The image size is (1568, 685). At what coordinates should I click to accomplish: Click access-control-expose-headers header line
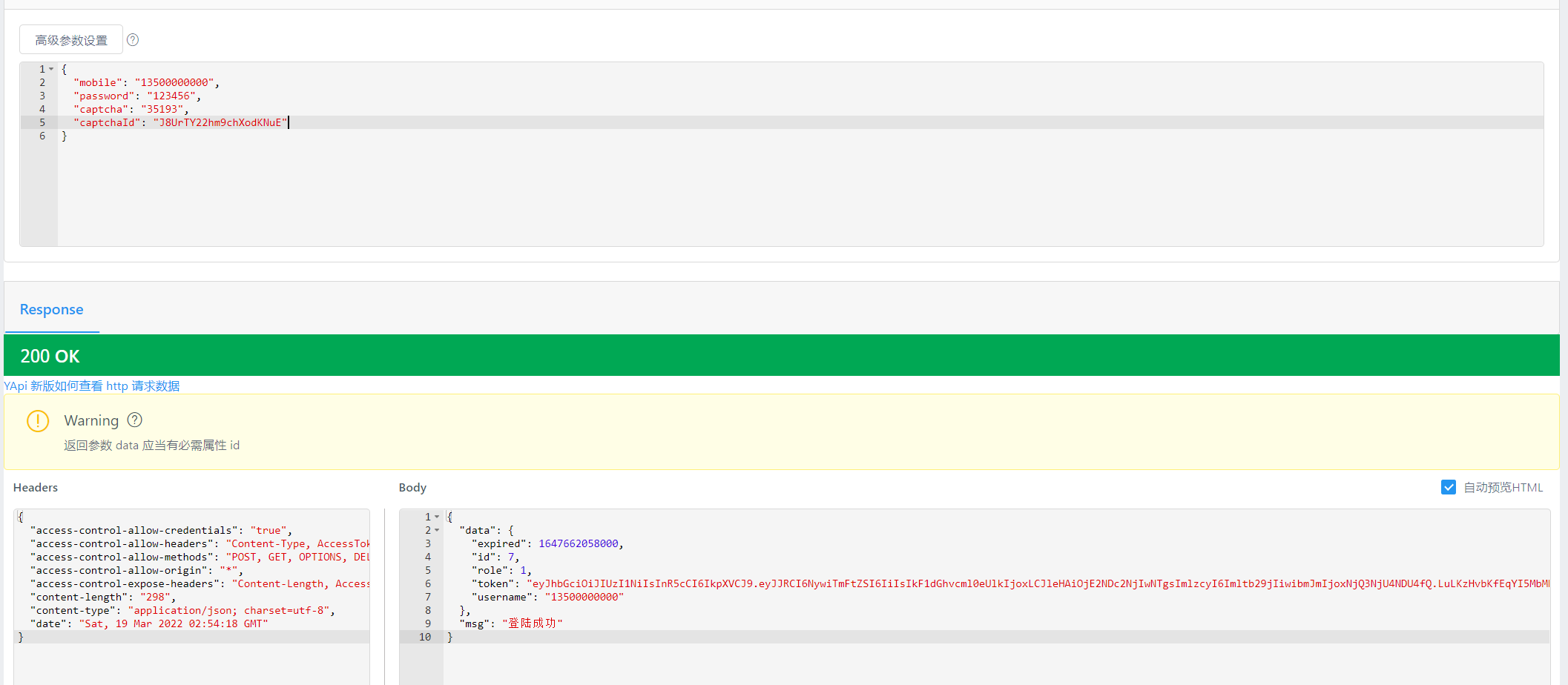pyautogui.click(x=200, y=583)
